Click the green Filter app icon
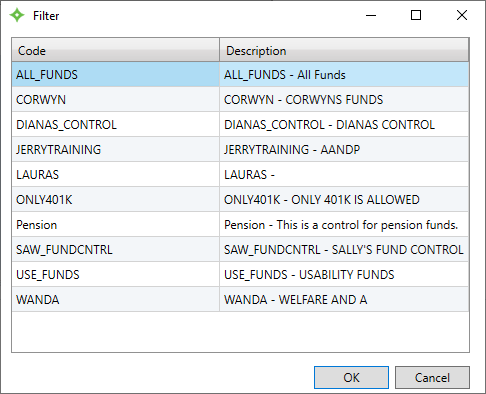The image size is (486, 394). [17, 15]
